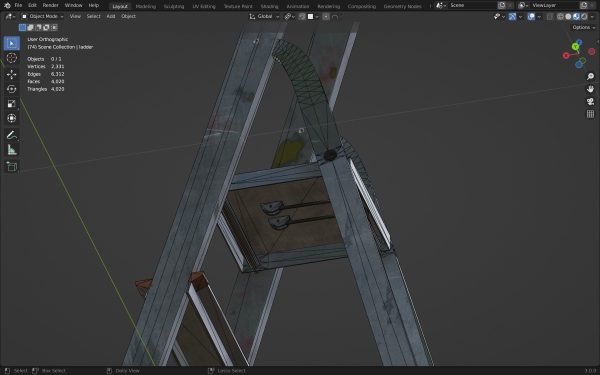600x375 pixels.
Task: Select the Transform tool
Action: (11, 118)
